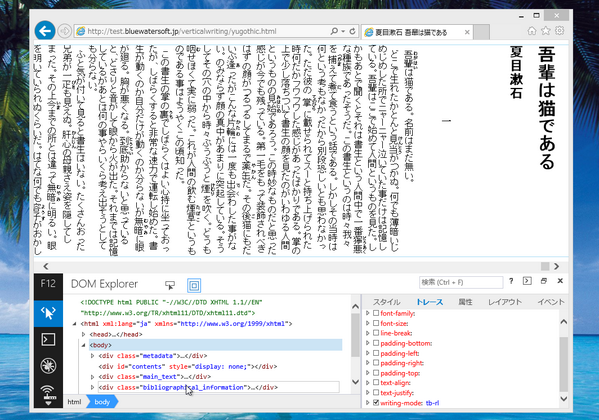Select the DOM Explorer sidebar icon

[x=48, y=313]
